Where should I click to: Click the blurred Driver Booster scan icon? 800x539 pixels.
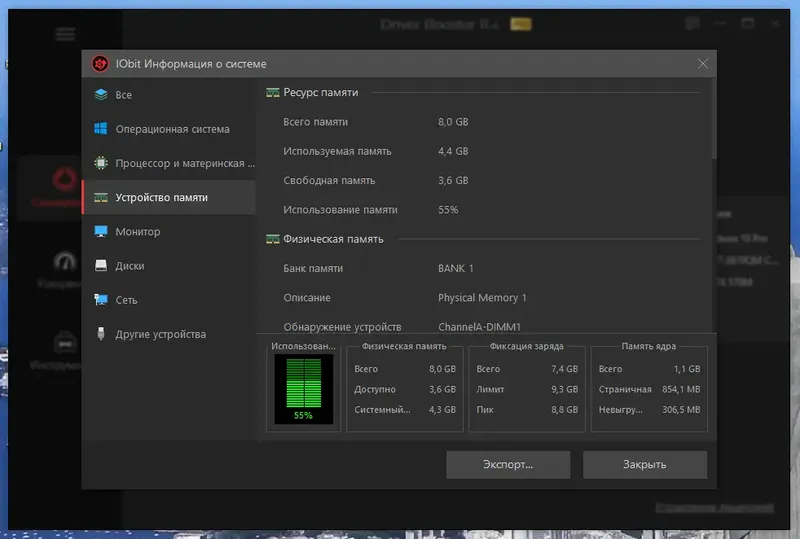(65, 180)
